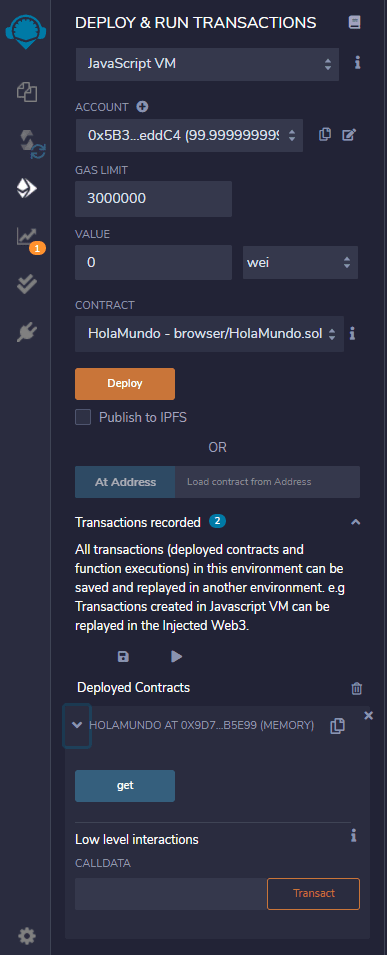Open the File Explorers sidebar icon

[27, 93]
